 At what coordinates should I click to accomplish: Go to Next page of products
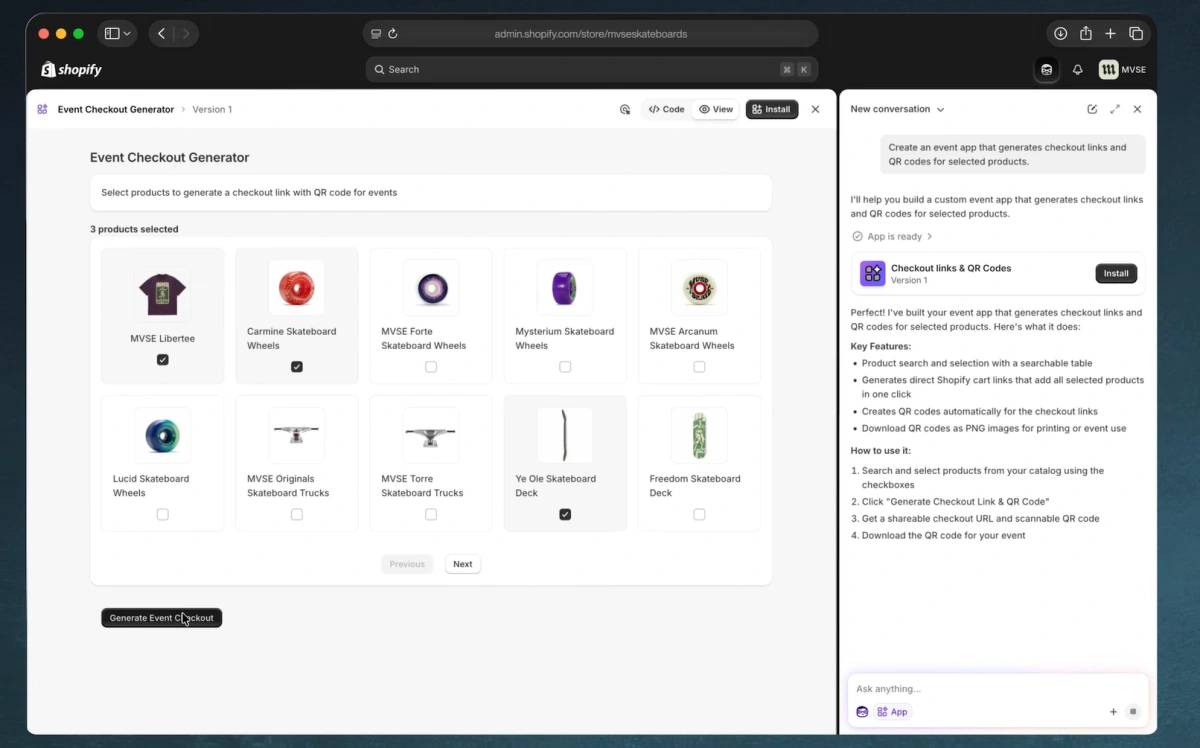pos(462,564)
